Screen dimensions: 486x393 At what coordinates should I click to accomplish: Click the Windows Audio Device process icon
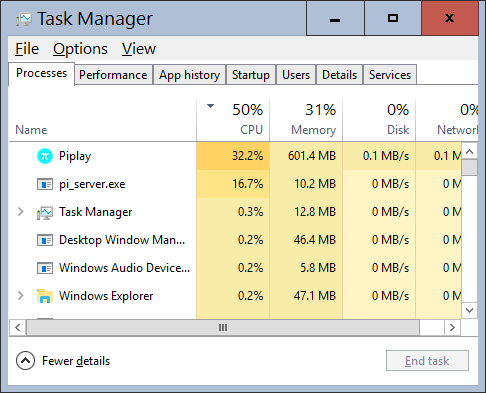point(45,268)
